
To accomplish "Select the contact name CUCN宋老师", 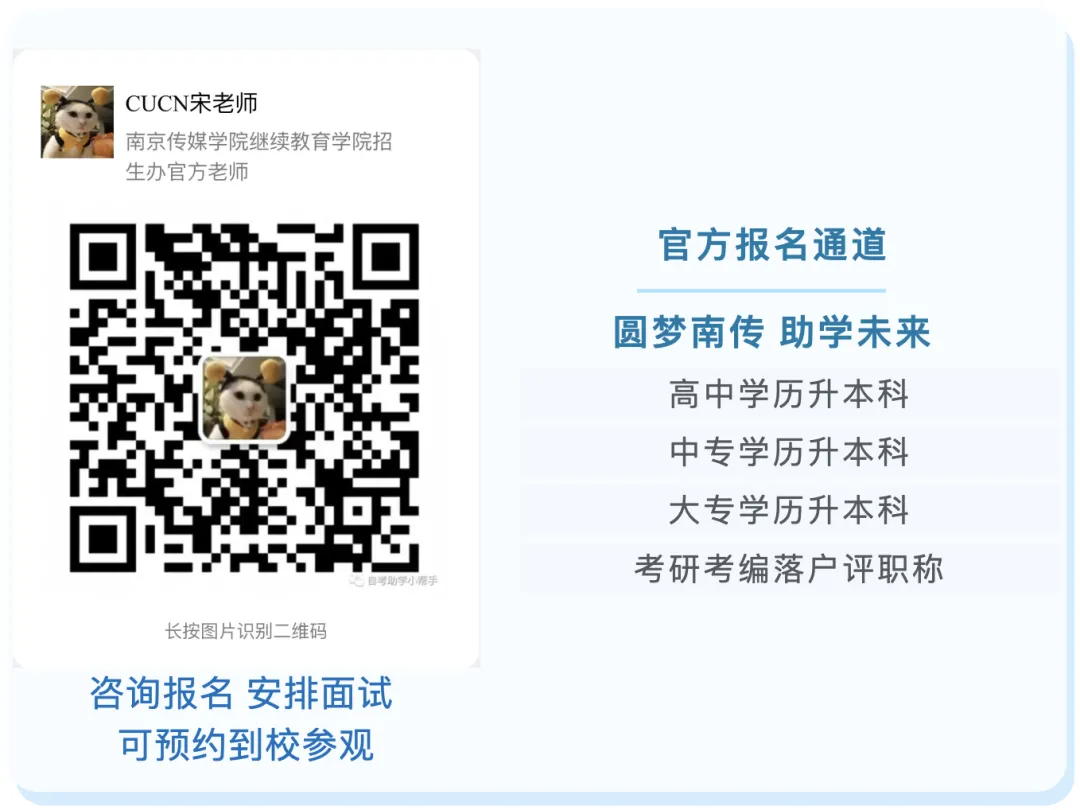I will [191, 103].
